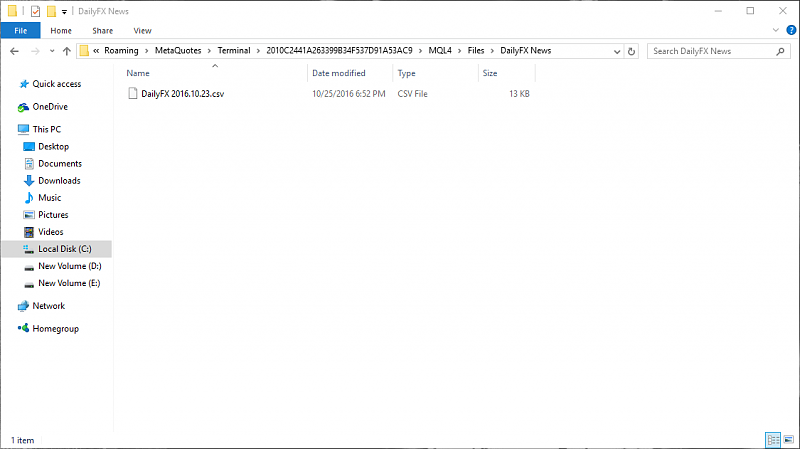This screenshot has height=449, width=800.
Task: Click the Properties quick access toolbar icon
Action: tap(35, 11)
